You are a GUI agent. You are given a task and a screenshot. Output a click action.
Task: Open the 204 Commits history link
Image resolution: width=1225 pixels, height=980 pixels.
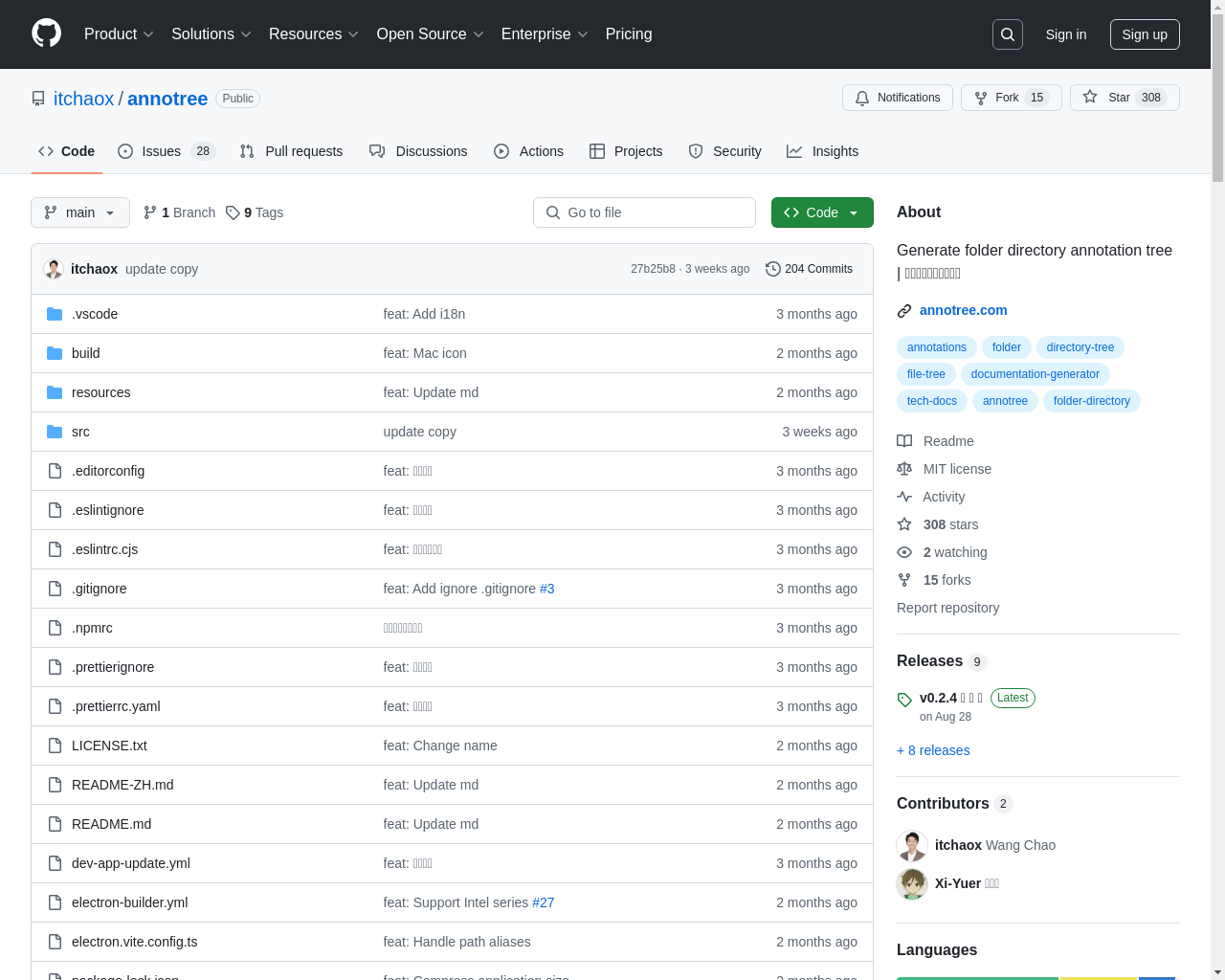pos(809,269)
